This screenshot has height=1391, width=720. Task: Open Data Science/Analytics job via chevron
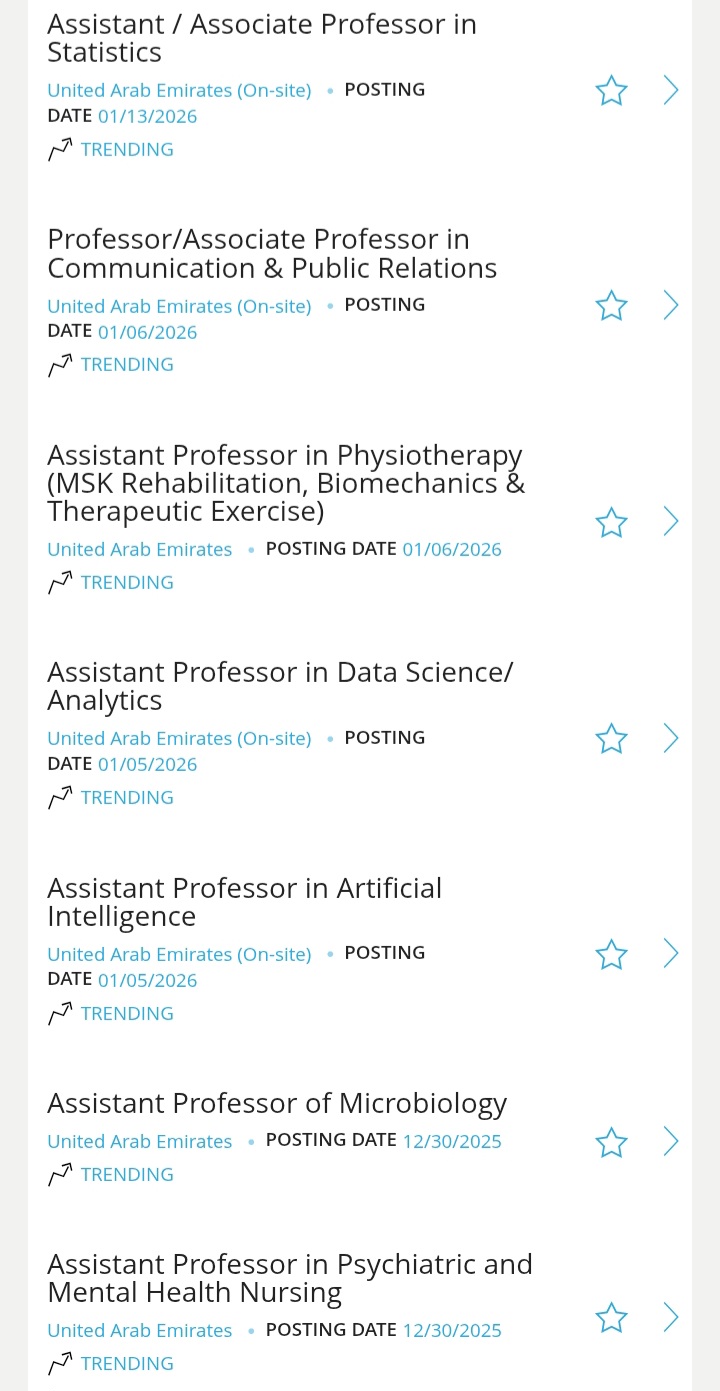[671, 738]
